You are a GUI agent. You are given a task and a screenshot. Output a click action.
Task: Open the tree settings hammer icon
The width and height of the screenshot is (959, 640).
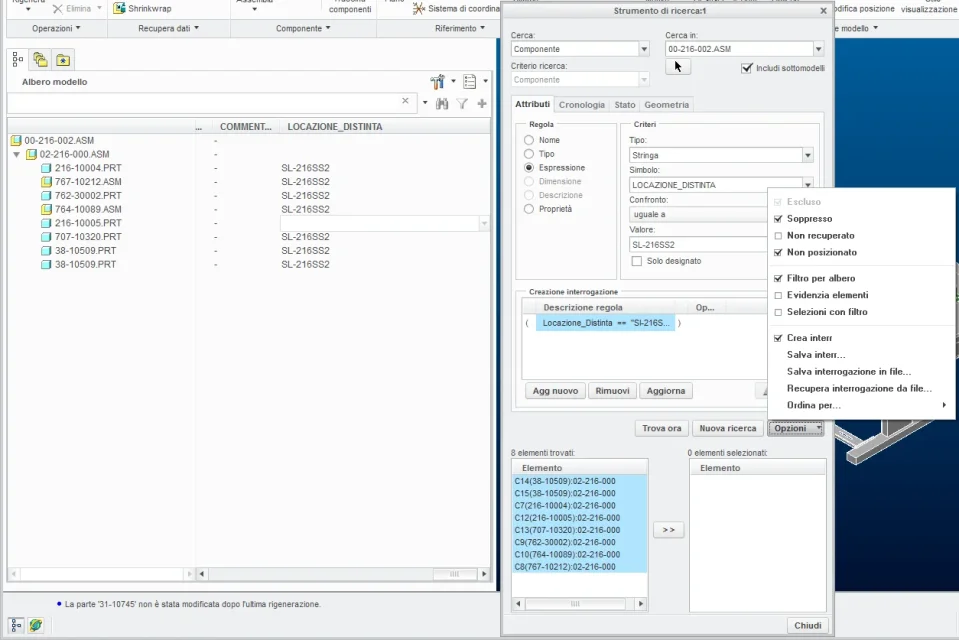click(437, 81)
